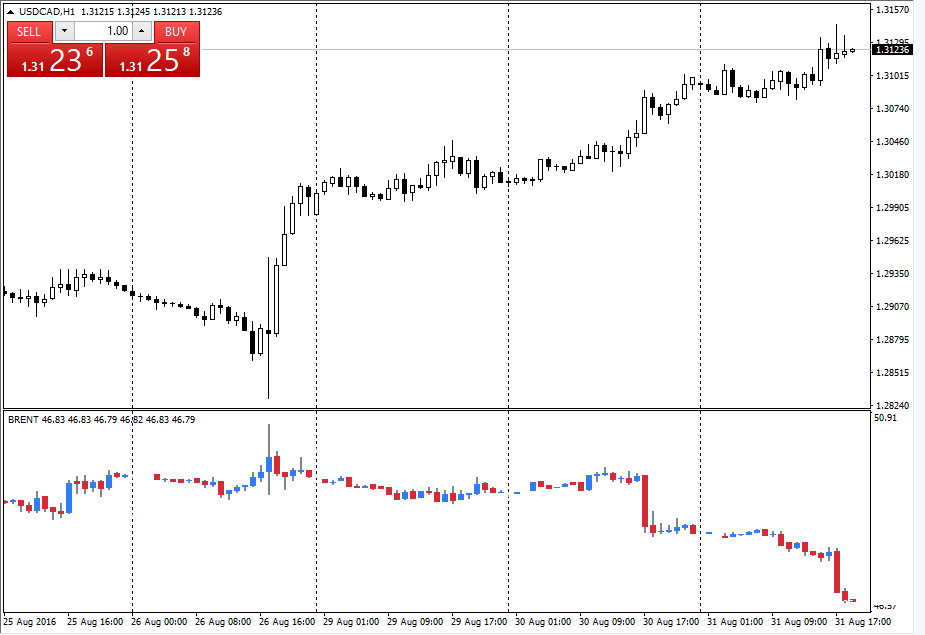Click time label 25 Aug 2016
The width and height of the screenshot is (925, 635).
[29, 622]
